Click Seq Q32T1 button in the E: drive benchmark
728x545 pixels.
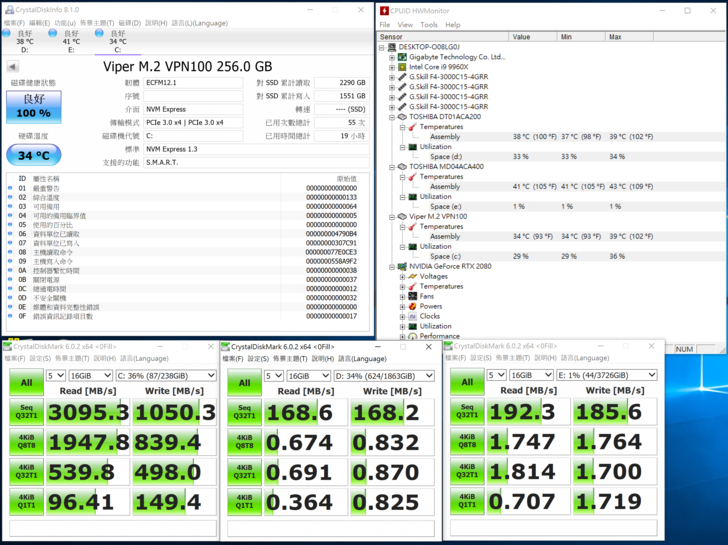coord(468,413)
